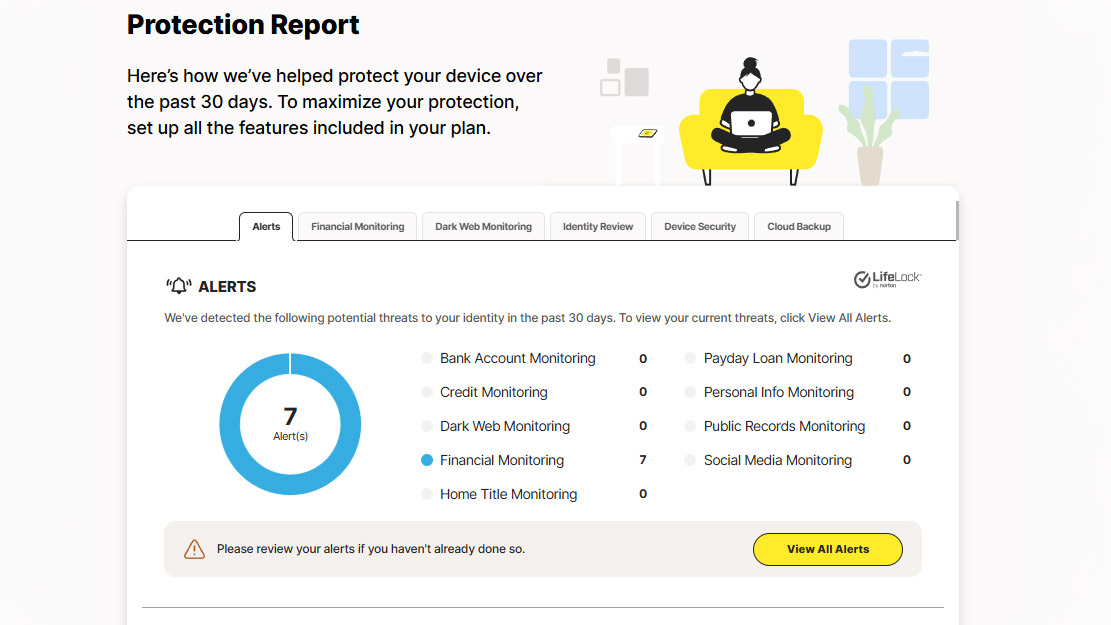Click the Home Title Monitoring legend dot

coord(427,494)
